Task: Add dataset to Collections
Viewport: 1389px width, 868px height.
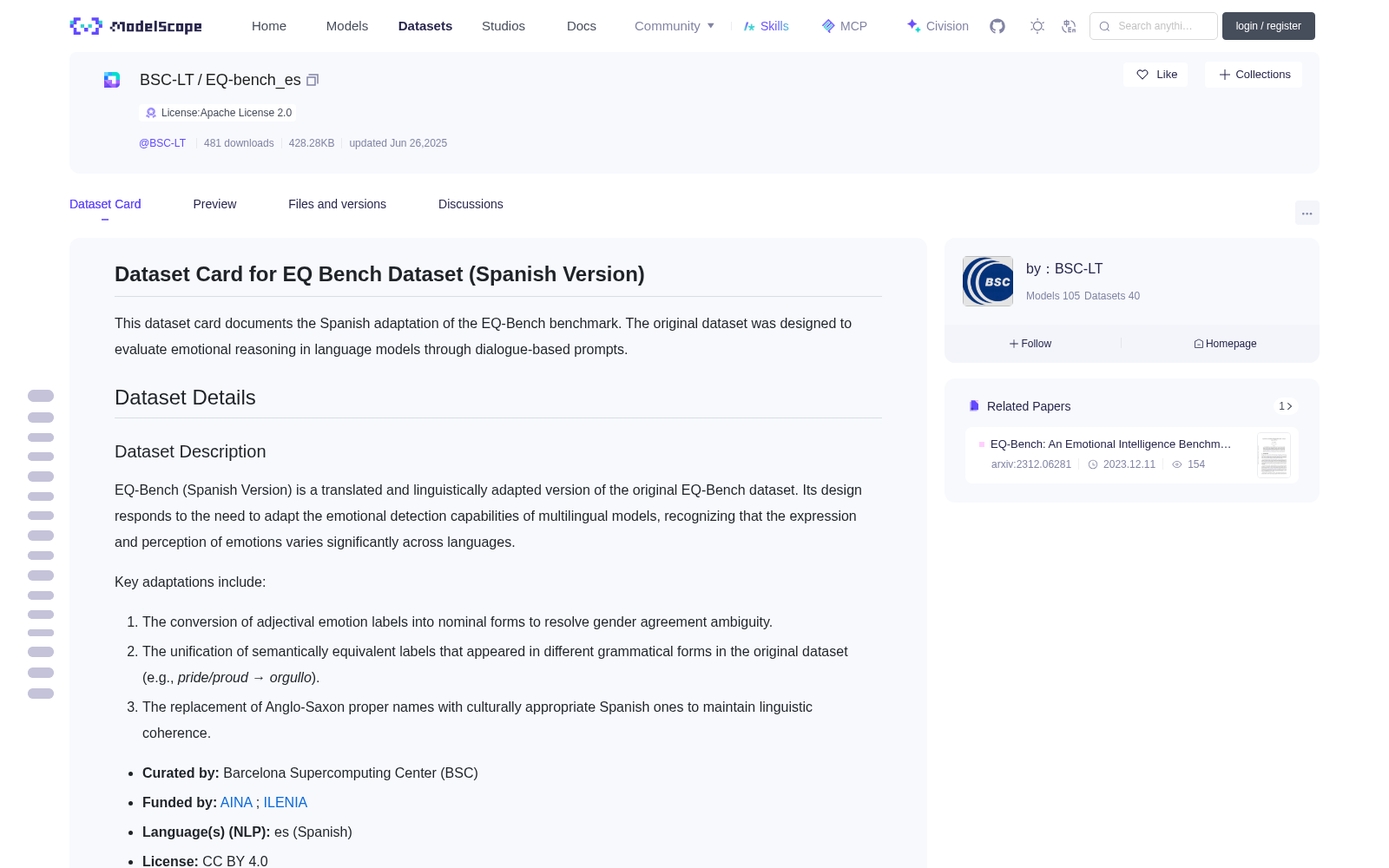Action: pos(1254,75)
